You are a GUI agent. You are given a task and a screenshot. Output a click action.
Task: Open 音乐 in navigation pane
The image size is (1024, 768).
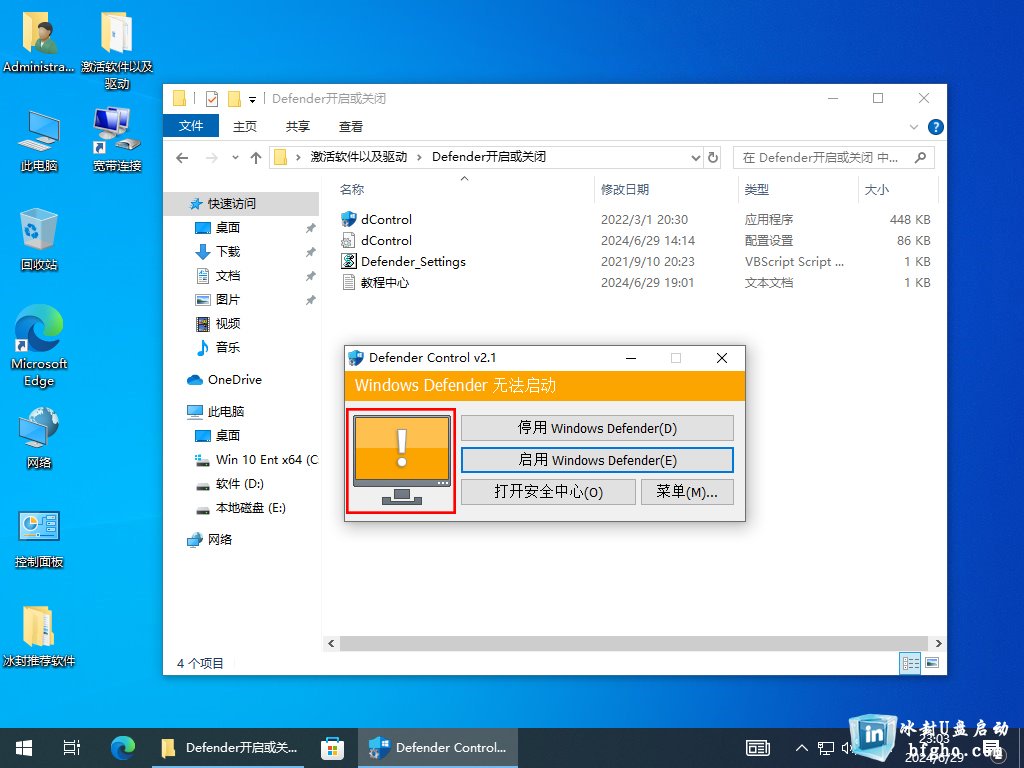click(x=228, y=347)
